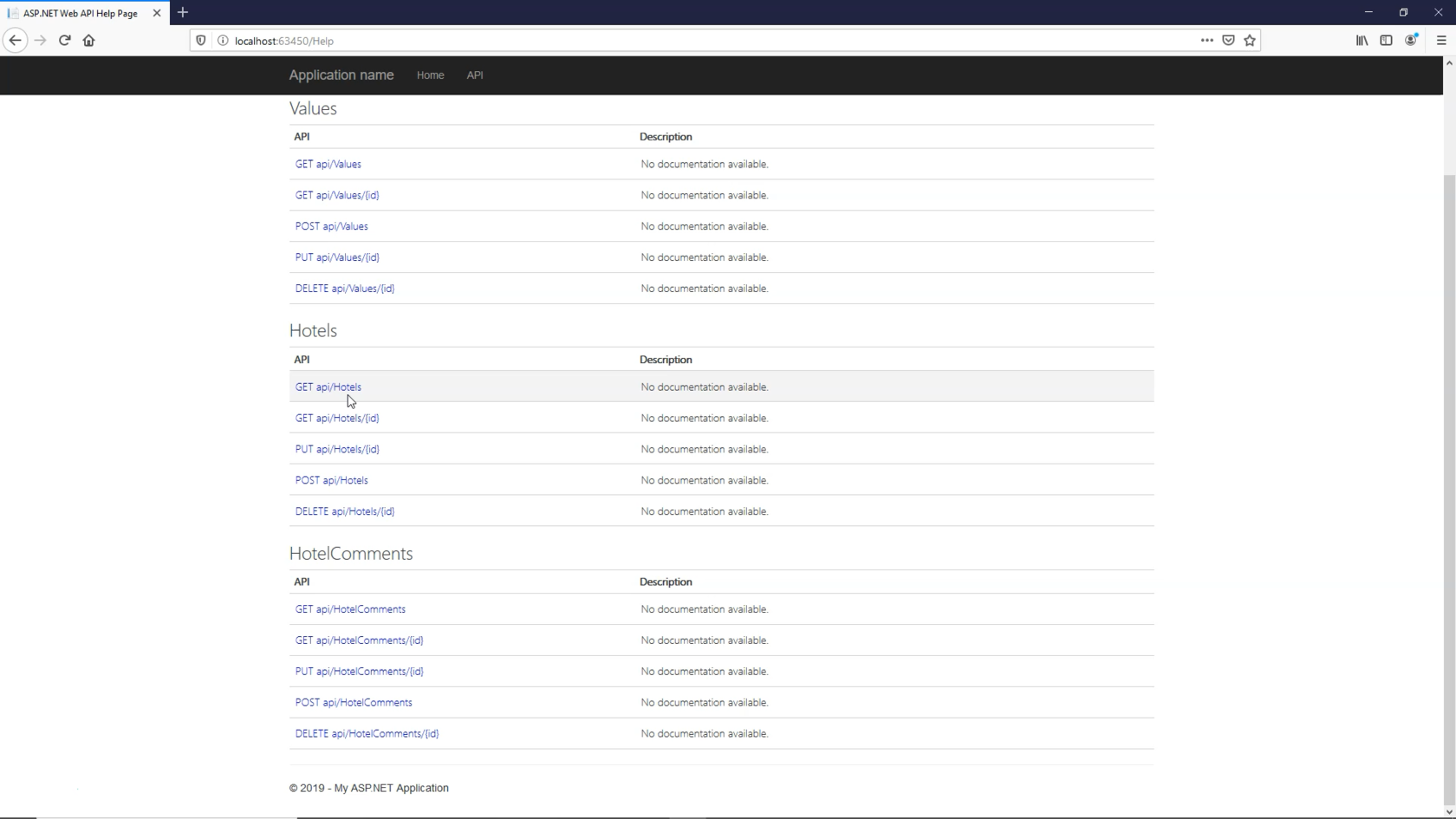Open the Library icon
The image size is (1456, 819).
click(x=1362, y=41)
